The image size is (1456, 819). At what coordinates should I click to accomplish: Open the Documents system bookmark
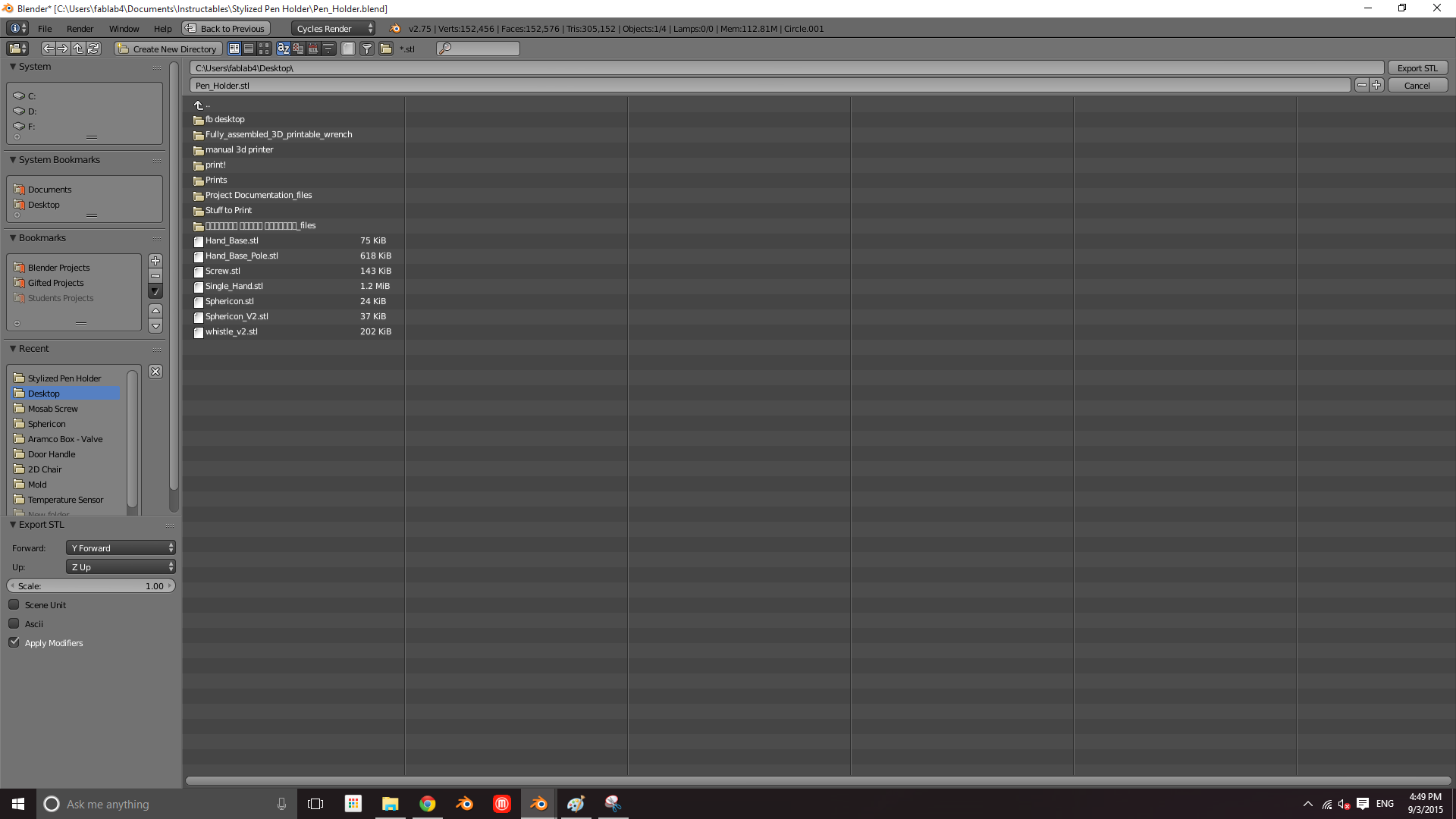click(x=84, y=190)
